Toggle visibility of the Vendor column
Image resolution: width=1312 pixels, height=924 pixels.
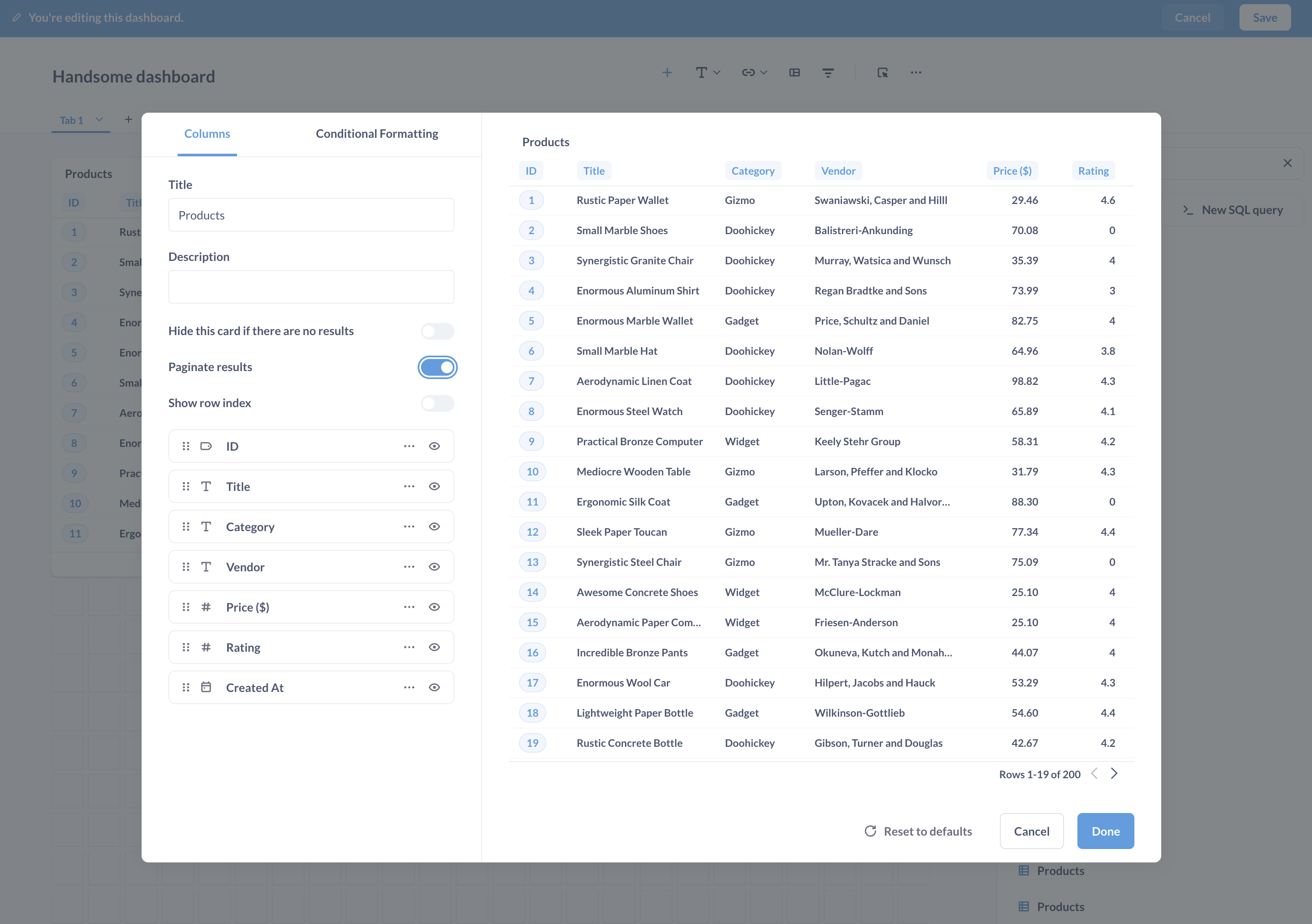coord(434,566)
